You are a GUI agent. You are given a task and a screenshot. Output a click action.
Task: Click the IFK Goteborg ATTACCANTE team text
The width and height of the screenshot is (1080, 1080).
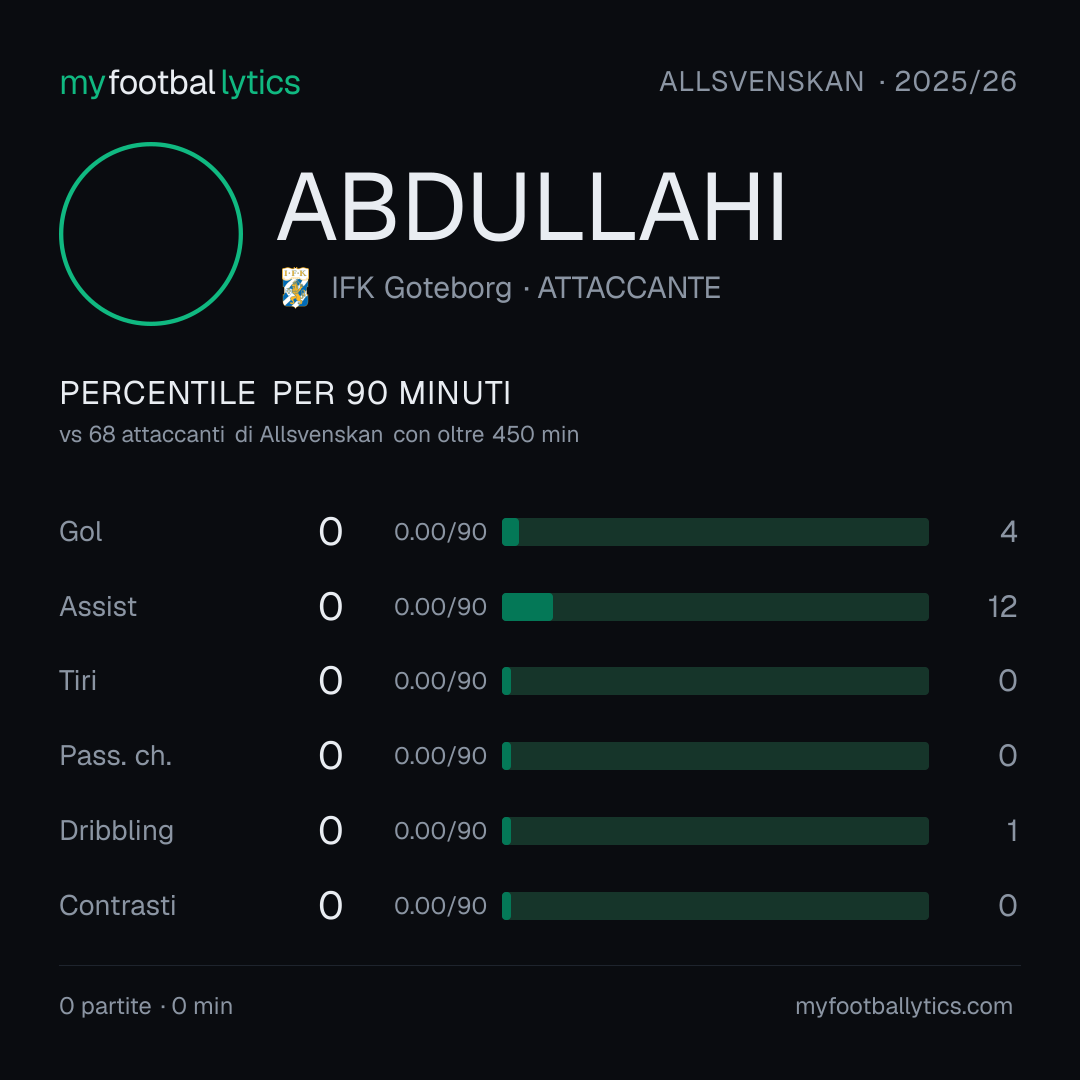526,288
